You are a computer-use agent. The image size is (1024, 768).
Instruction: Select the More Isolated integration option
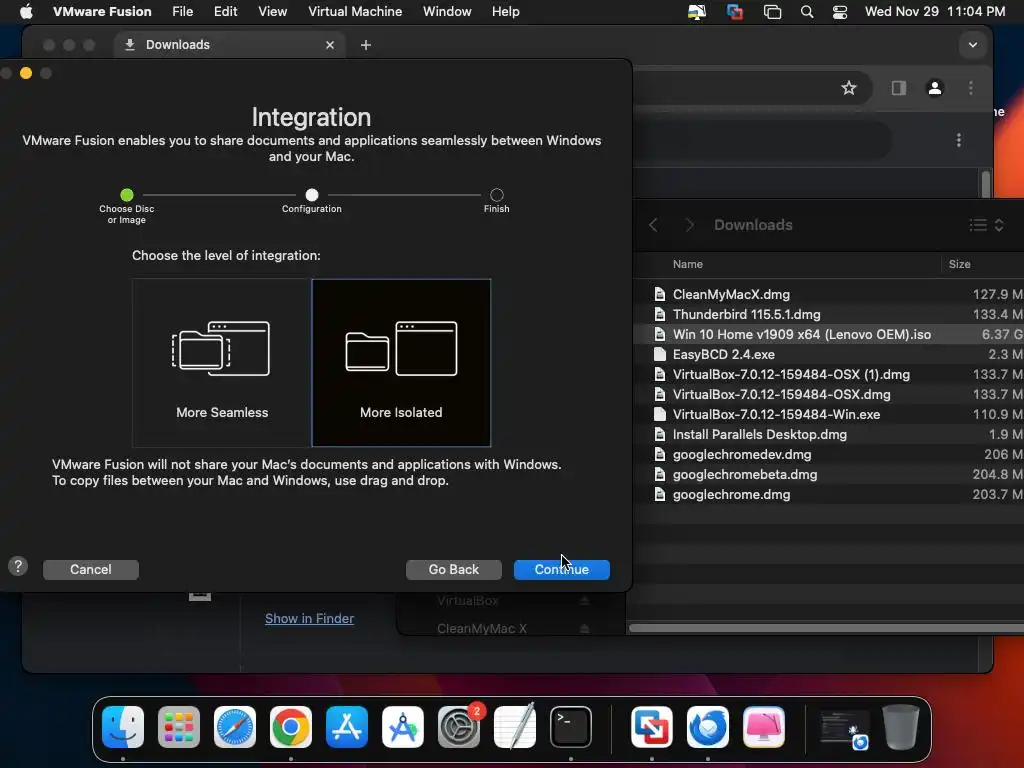(x=401, y=362)
